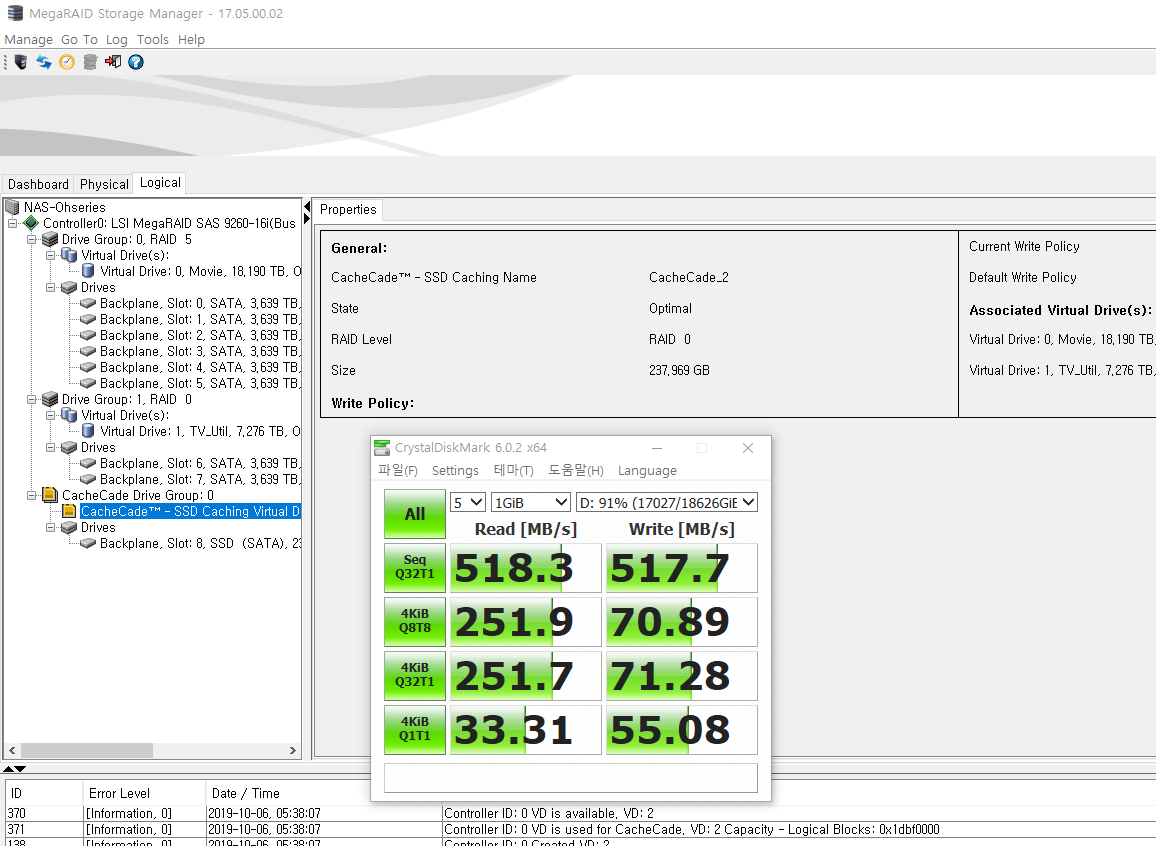Click the Slot 0 SATA drive icon
1156x846 pixels.
pyautogui.click(x=88, y=304)
